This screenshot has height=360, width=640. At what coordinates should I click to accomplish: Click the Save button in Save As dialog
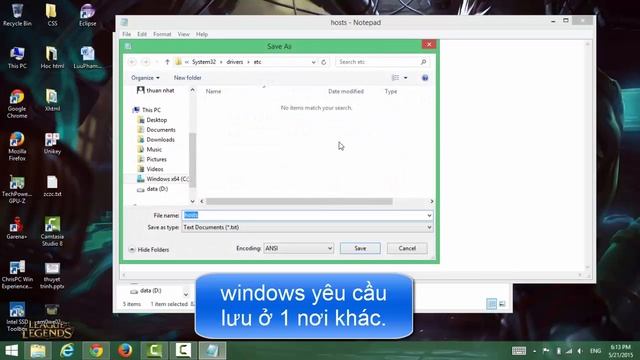[360, 248]
